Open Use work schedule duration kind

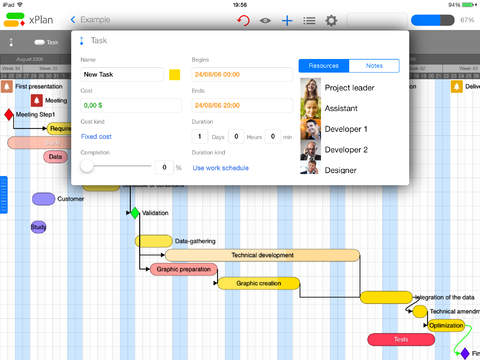click(221, 168)
